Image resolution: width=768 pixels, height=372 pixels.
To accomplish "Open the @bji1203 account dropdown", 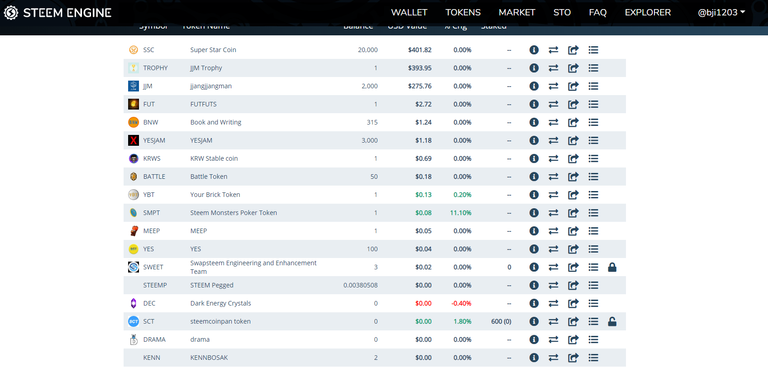I will pyautogui.click(x=721, y=13).
